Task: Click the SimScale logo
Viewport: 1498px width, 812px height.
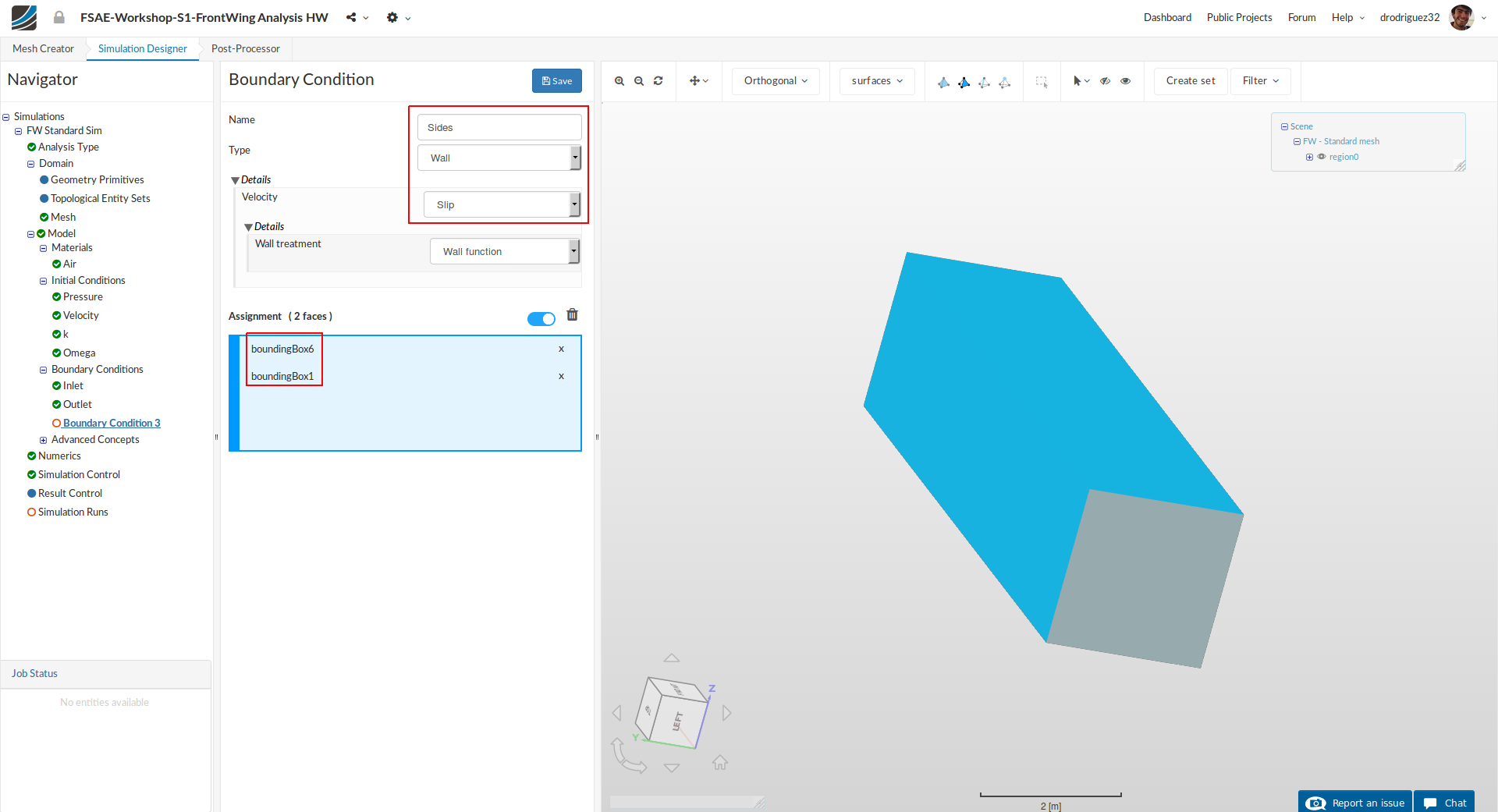Action: pyautogui.click(x=24, y=17)
